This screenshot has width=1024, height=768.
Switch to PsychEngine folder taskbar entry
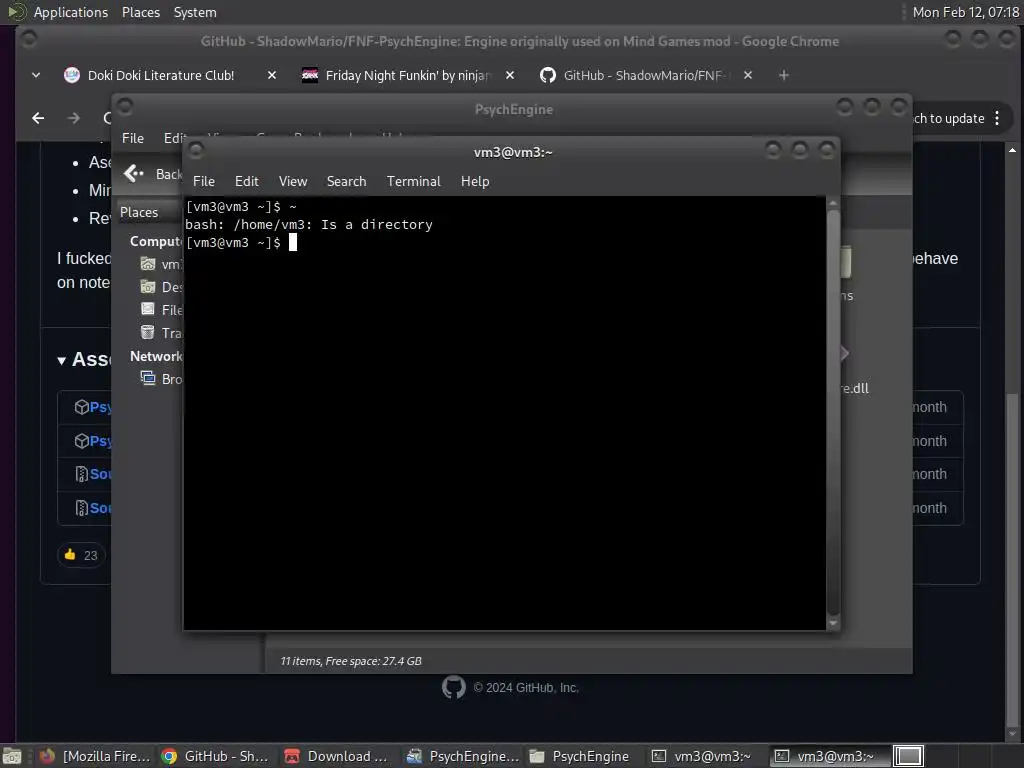[x=581, y=756]
